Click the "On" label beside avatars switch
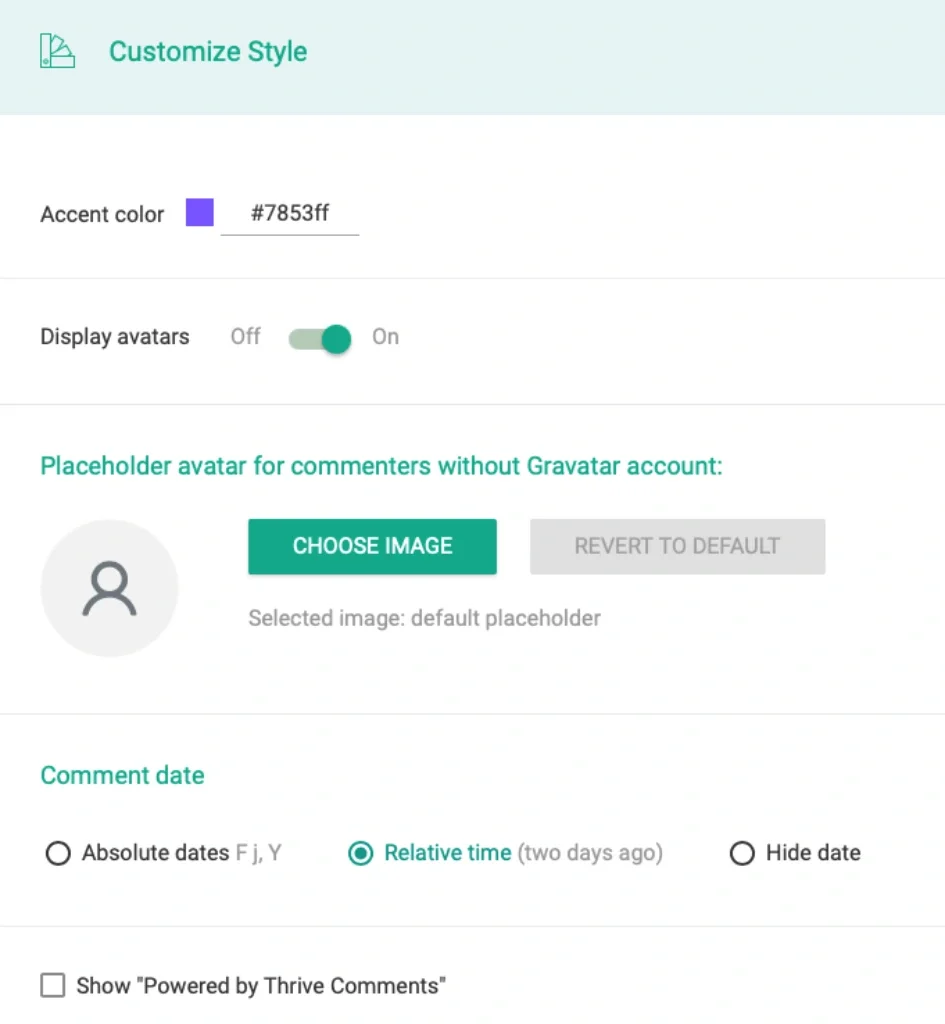Image resolution: width=945 pixels, height=1024 pixels. [x=385, y=337]
